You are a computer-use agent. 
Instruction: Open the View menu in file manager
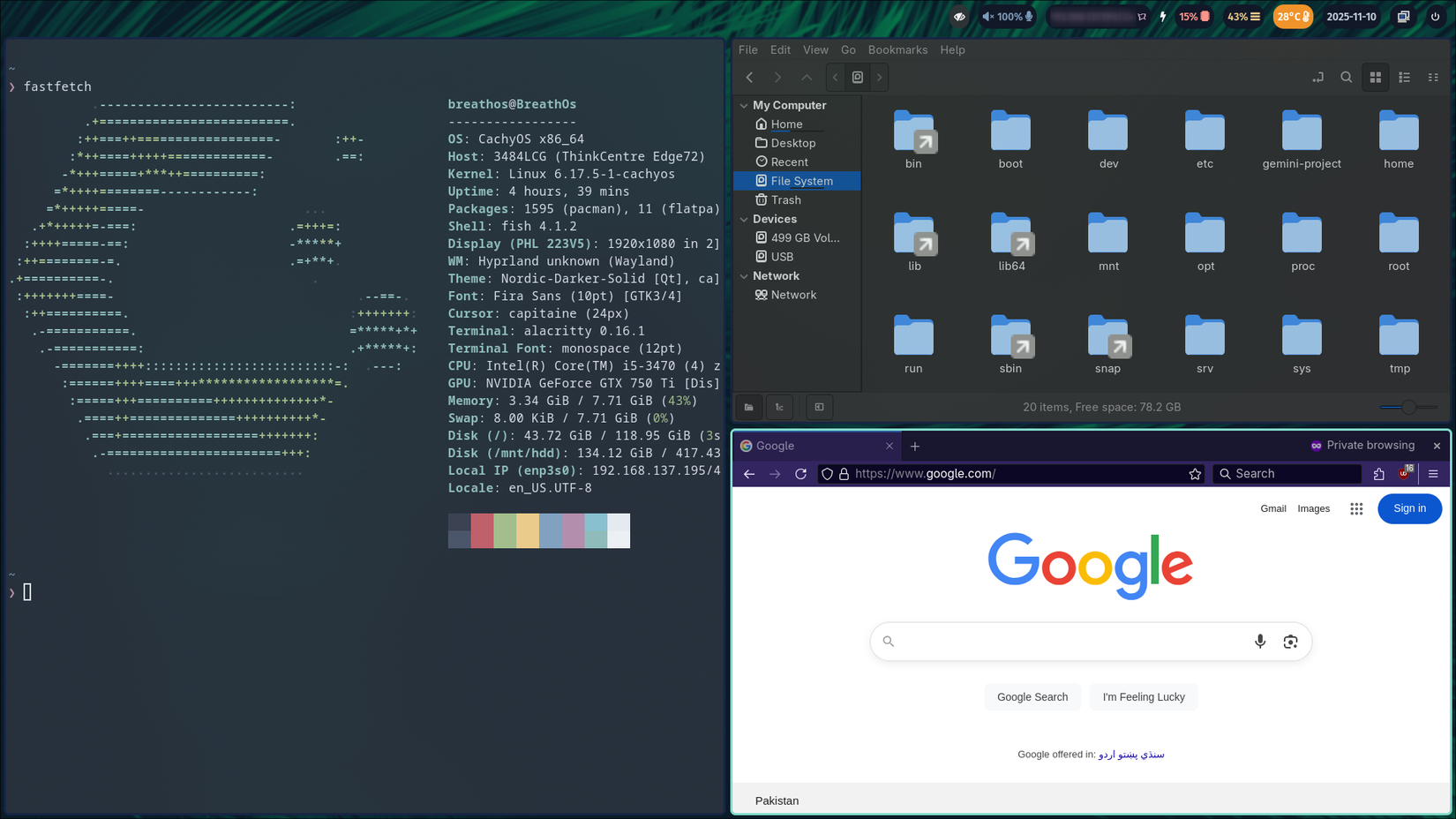tap(814, 50)
